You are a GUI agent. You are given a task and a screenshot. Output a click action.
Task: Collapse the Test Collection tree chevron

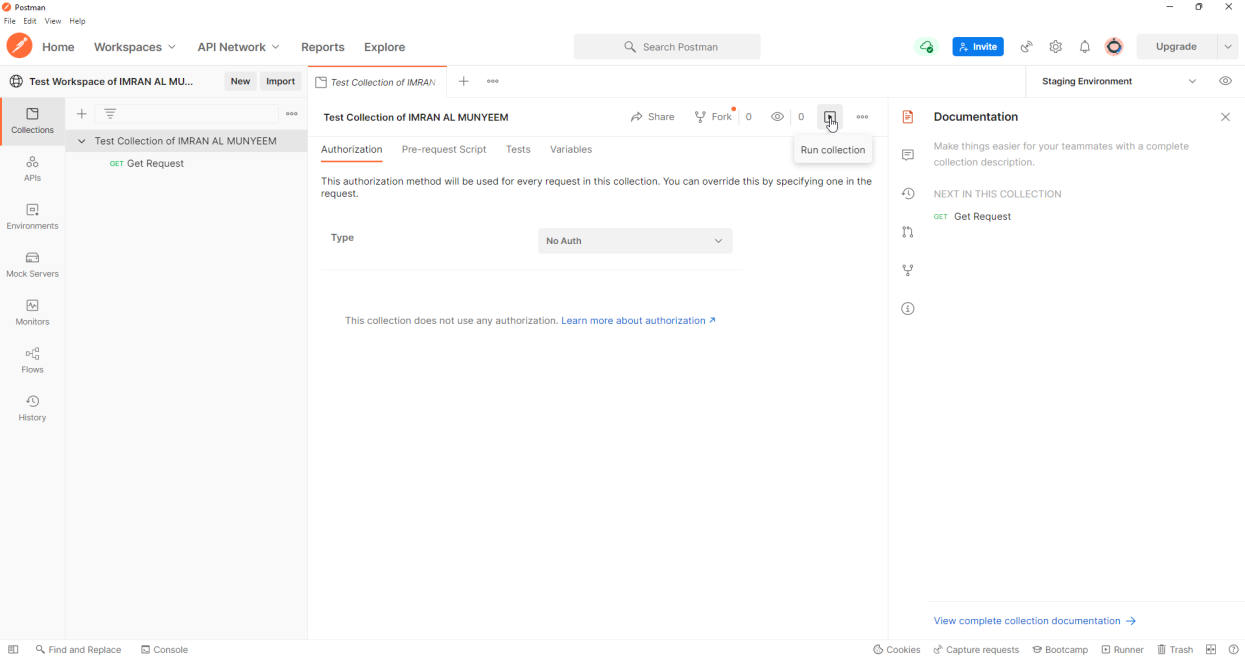(82, 141)
